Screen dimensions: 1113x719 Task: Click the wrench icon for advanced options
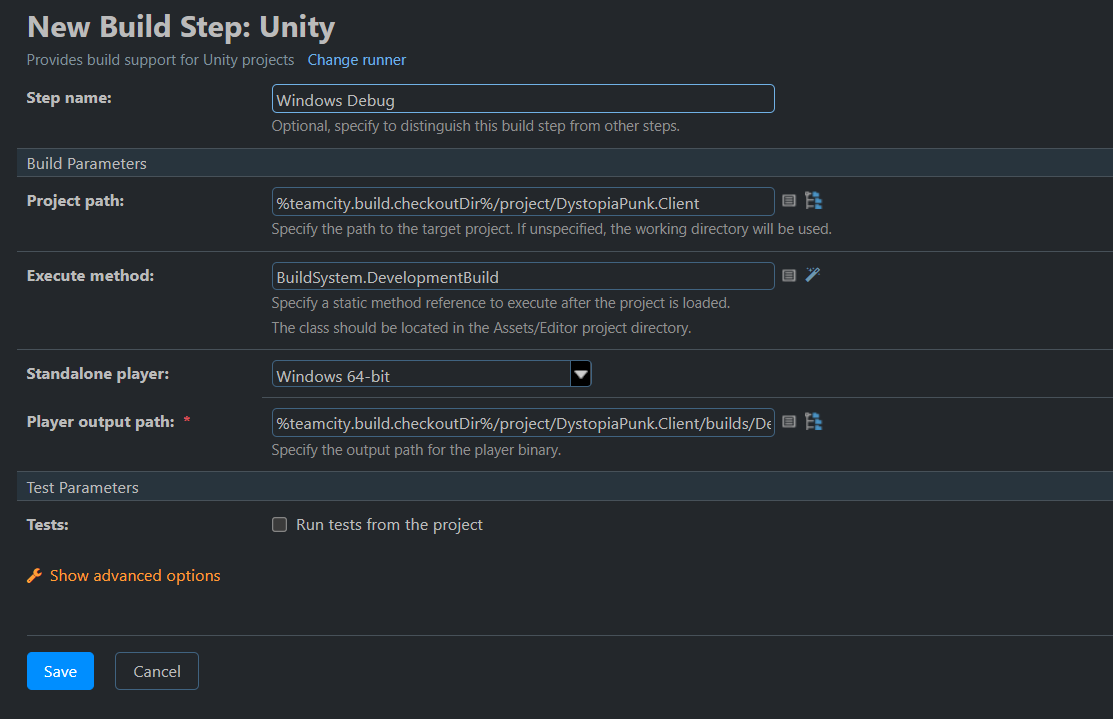point(34,576)
